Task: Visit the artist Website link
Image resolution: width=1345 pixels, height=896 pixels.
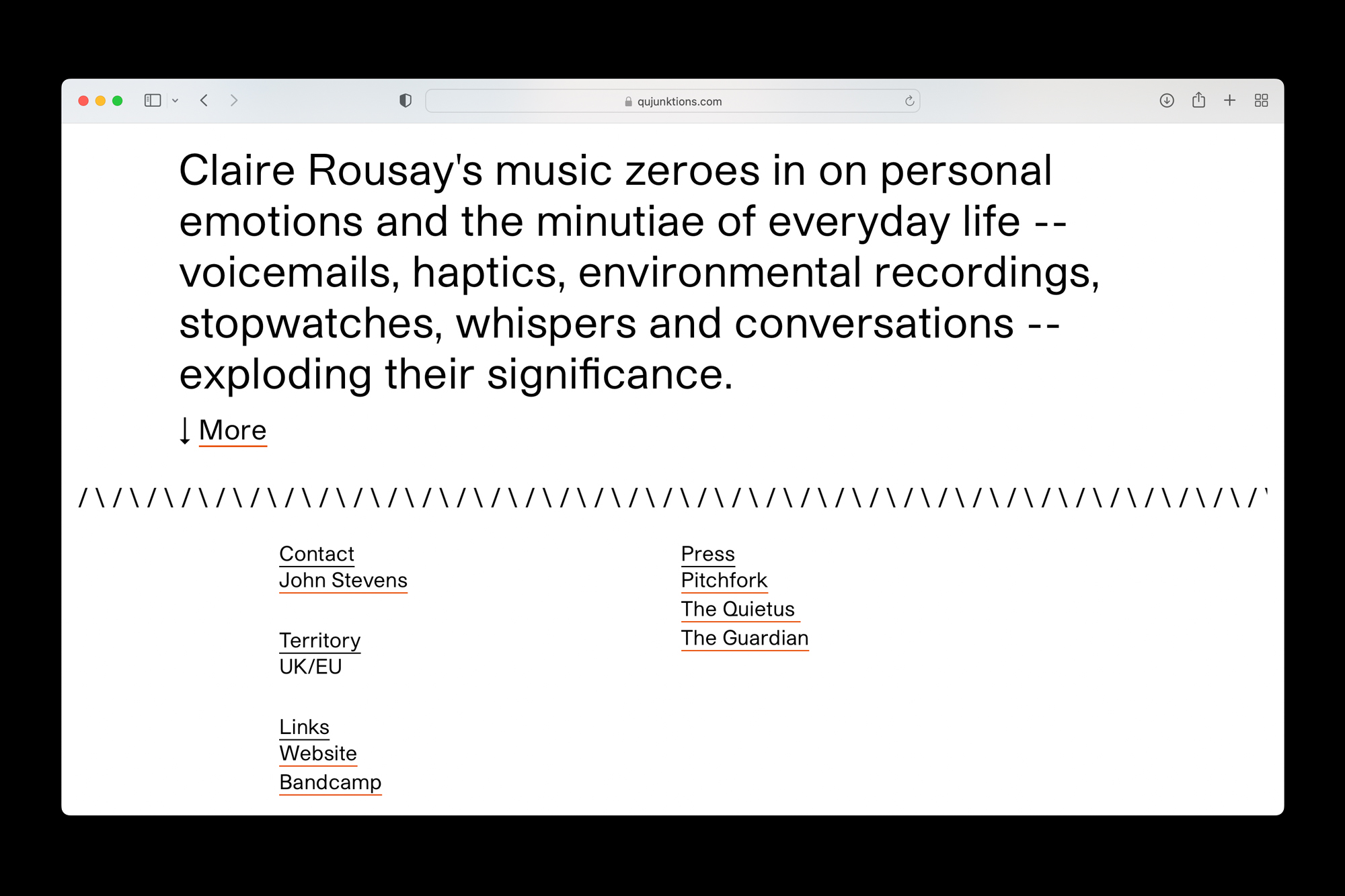Action: click(317, 754)
